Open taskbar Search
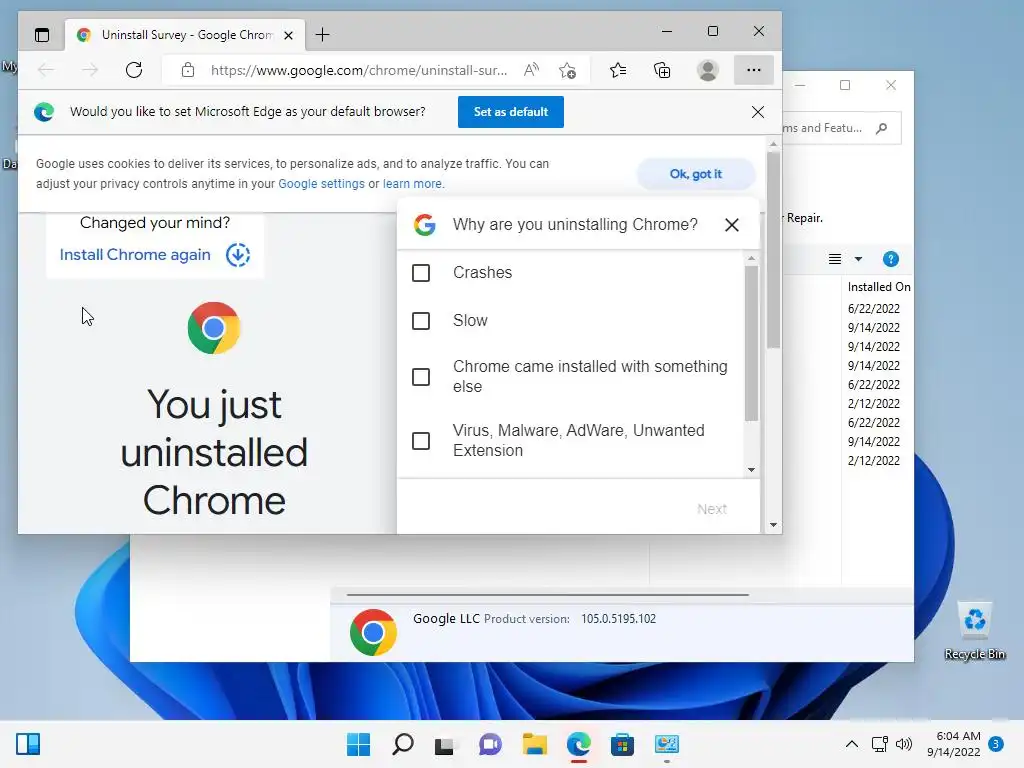1024x768 pixels. point(402,744)
